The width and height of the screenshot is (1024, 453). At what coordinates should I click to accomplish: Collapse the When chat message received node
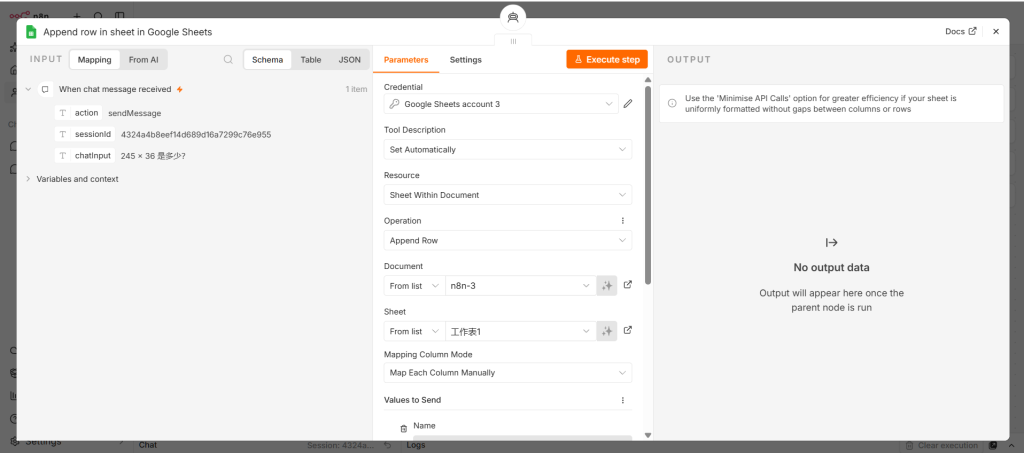[x=28, y=89]
